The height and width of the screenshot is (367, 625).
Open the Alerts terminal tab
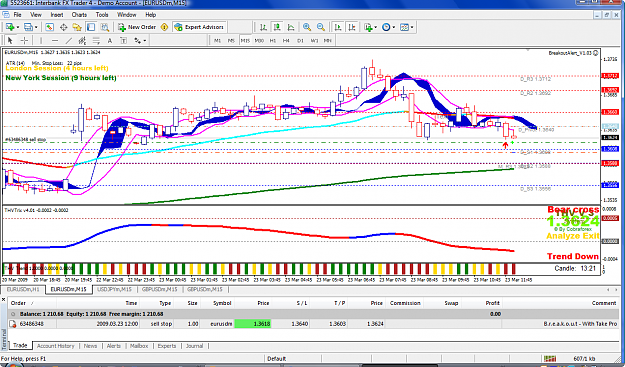114,346
